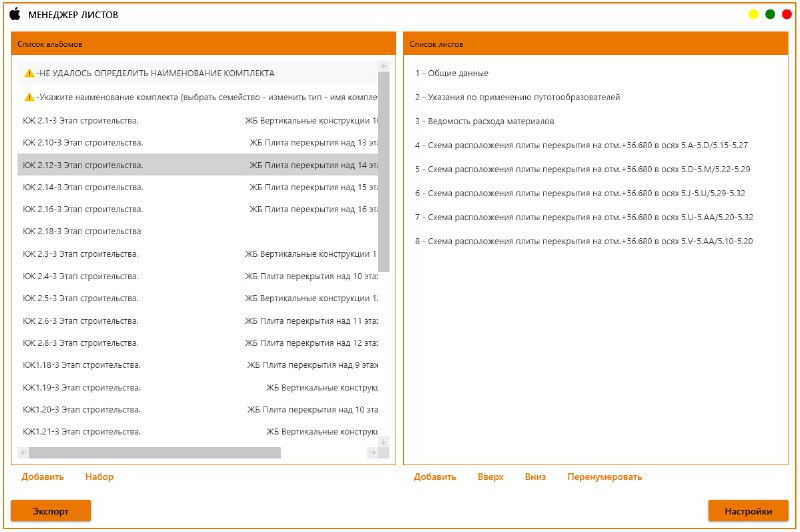Image resolution: width=800 pixels, height=532 pixels.
Task: Open Настройки button
Action: (x=748, y=511)
